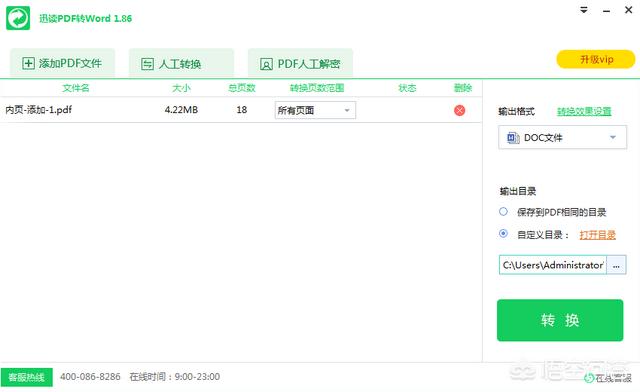The height and width of the screenshot is (392, 640).
Task: Click the 大小 column header
Action: click(181, 88)
